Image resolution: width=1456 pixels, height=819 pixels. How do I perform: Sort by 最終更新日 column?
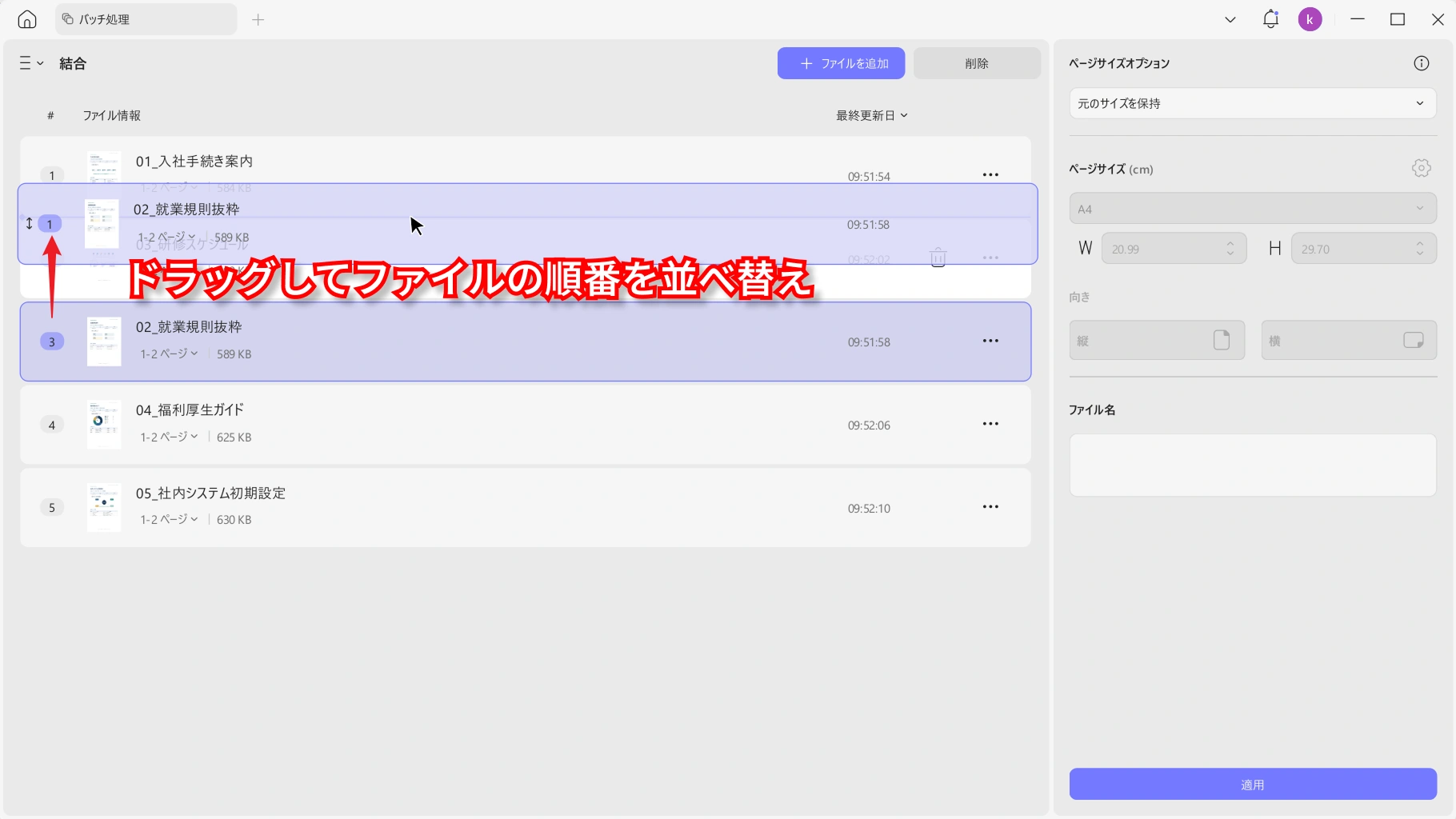pyautogui.click(x=872, y=115)
